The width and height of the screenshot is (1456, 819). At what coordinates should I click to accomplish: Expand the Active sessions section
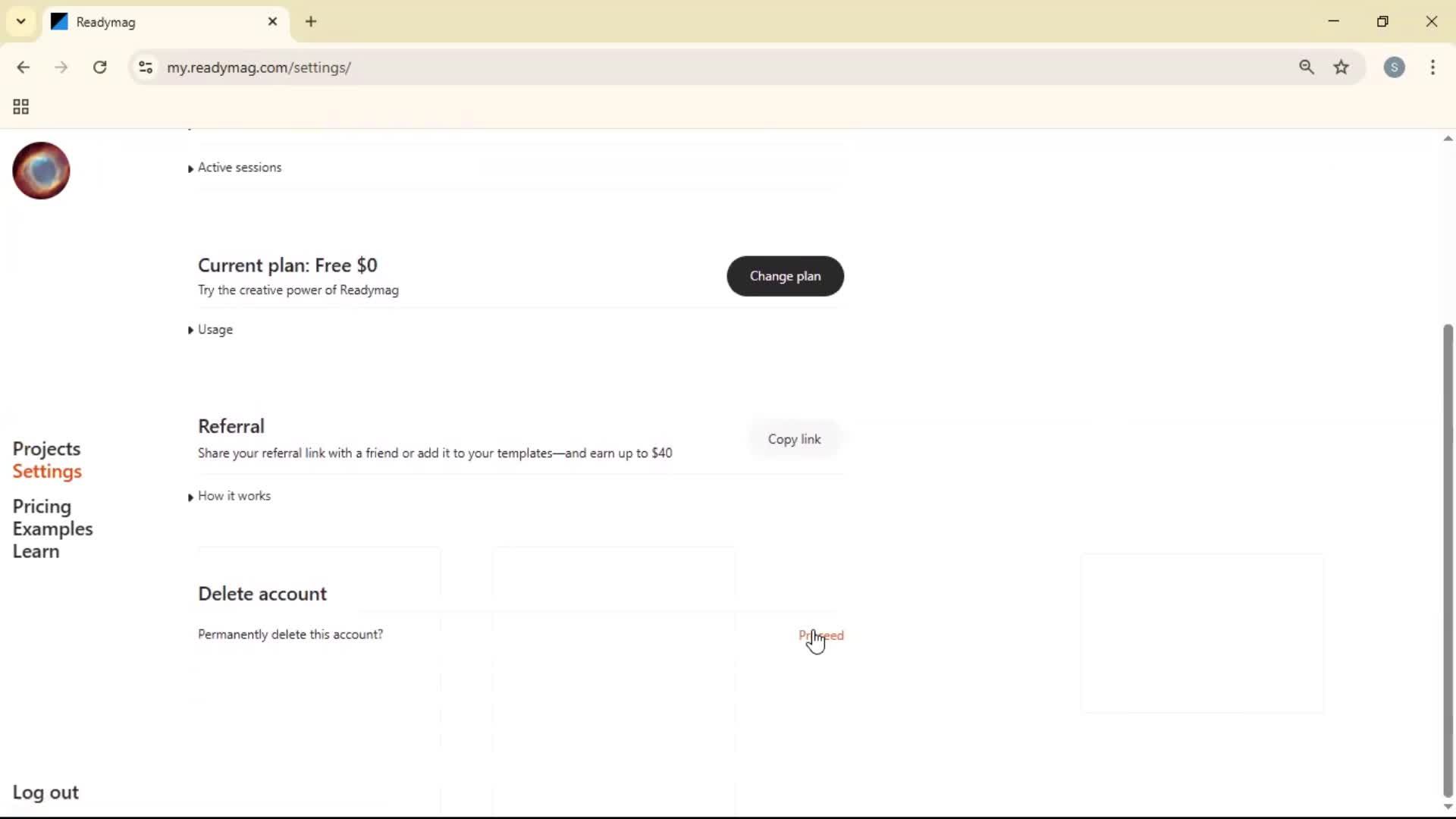(240, 168)
